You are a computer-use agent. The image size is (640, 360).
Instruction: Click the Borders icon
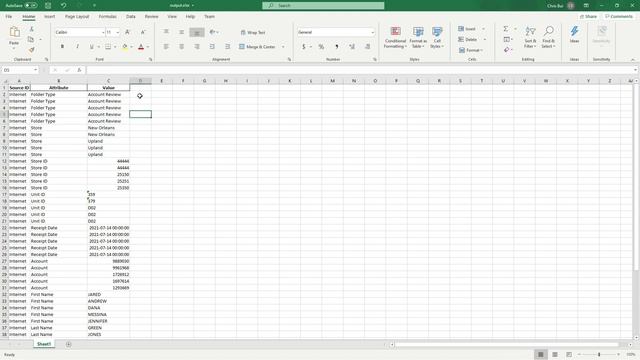click(108, 47)
